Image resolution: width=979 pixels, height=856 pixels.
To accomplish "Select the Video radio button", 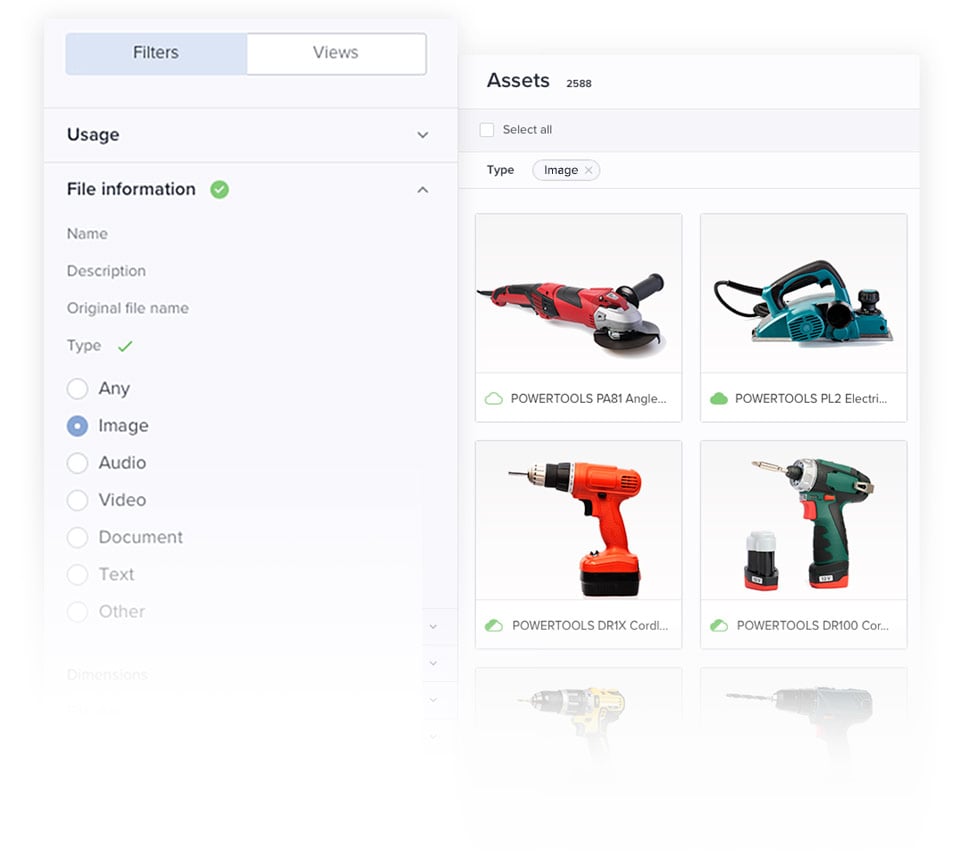I will point(77,500).
